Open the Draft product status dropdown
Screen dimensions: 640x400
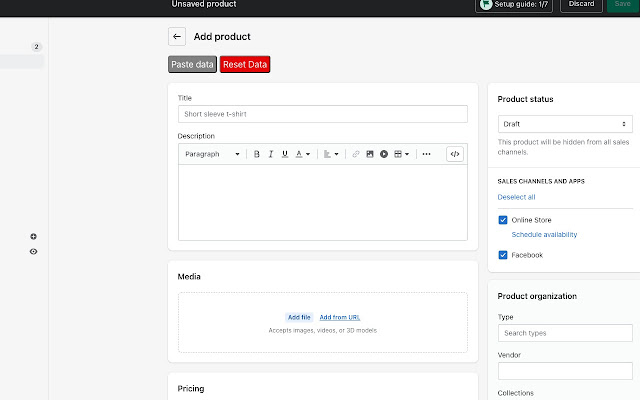pyautogui.click(x=565, y=124)
